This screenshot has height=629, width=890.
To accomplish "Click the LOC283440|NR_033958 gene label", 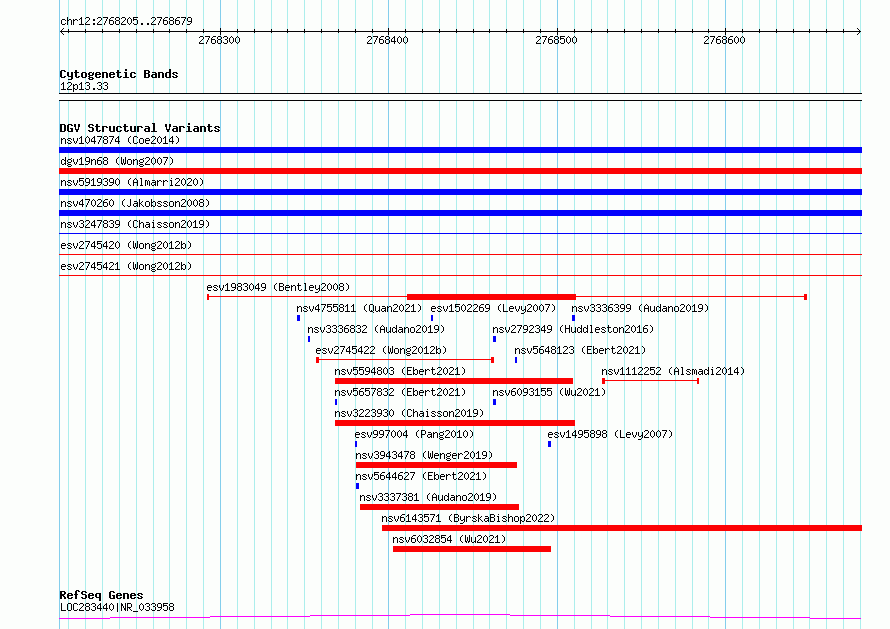I will point(117,607).
